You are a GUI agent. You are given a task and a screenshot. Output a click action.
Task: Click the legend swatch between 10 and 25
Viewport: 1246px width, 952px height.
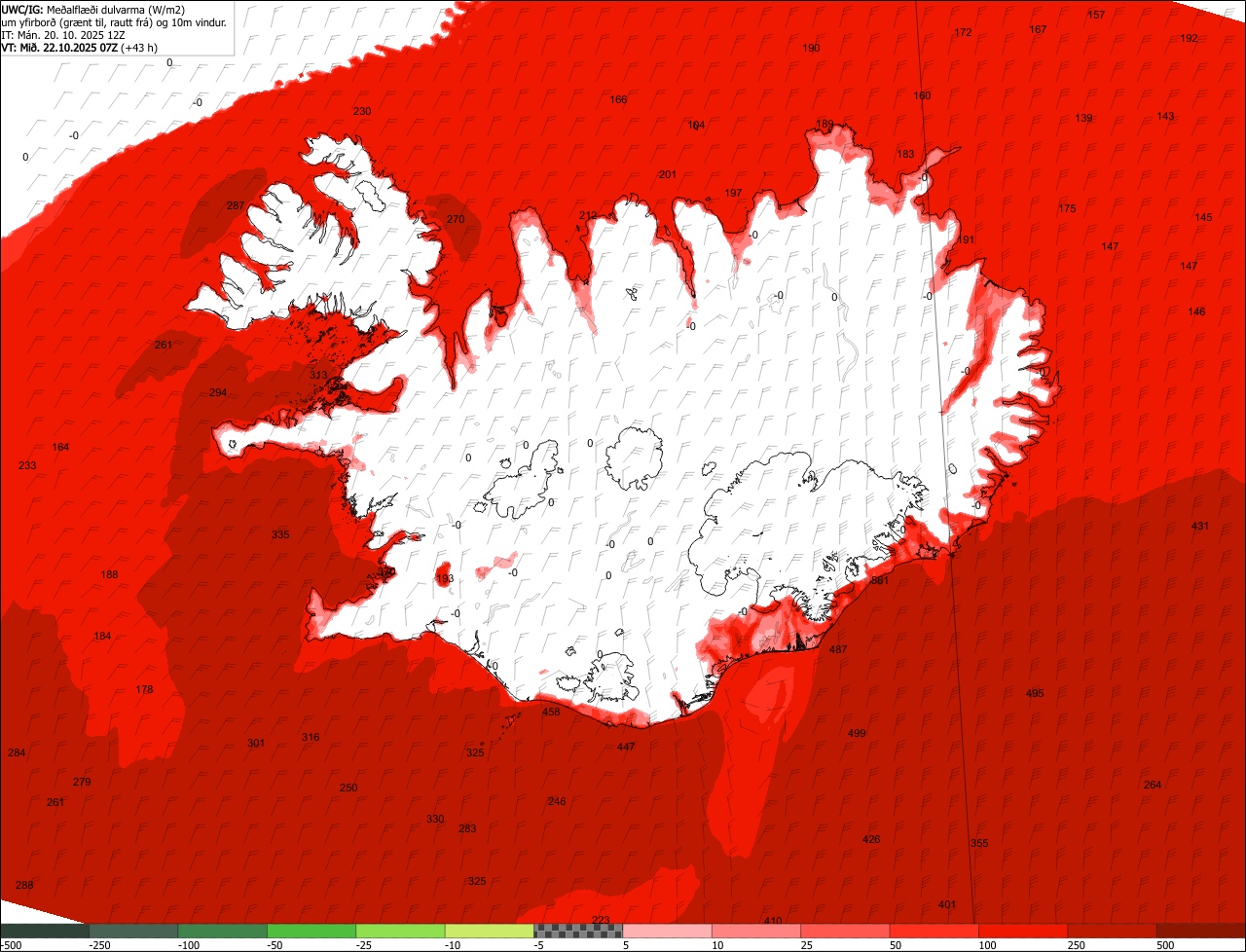756,931
